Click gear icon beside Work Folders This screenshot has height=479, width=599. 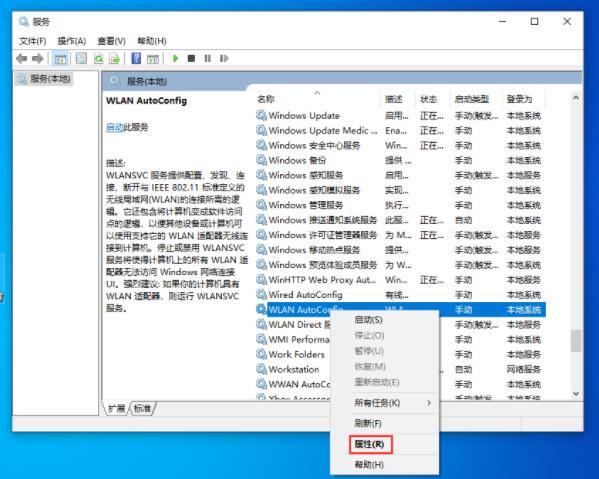[x=261, y=354]
